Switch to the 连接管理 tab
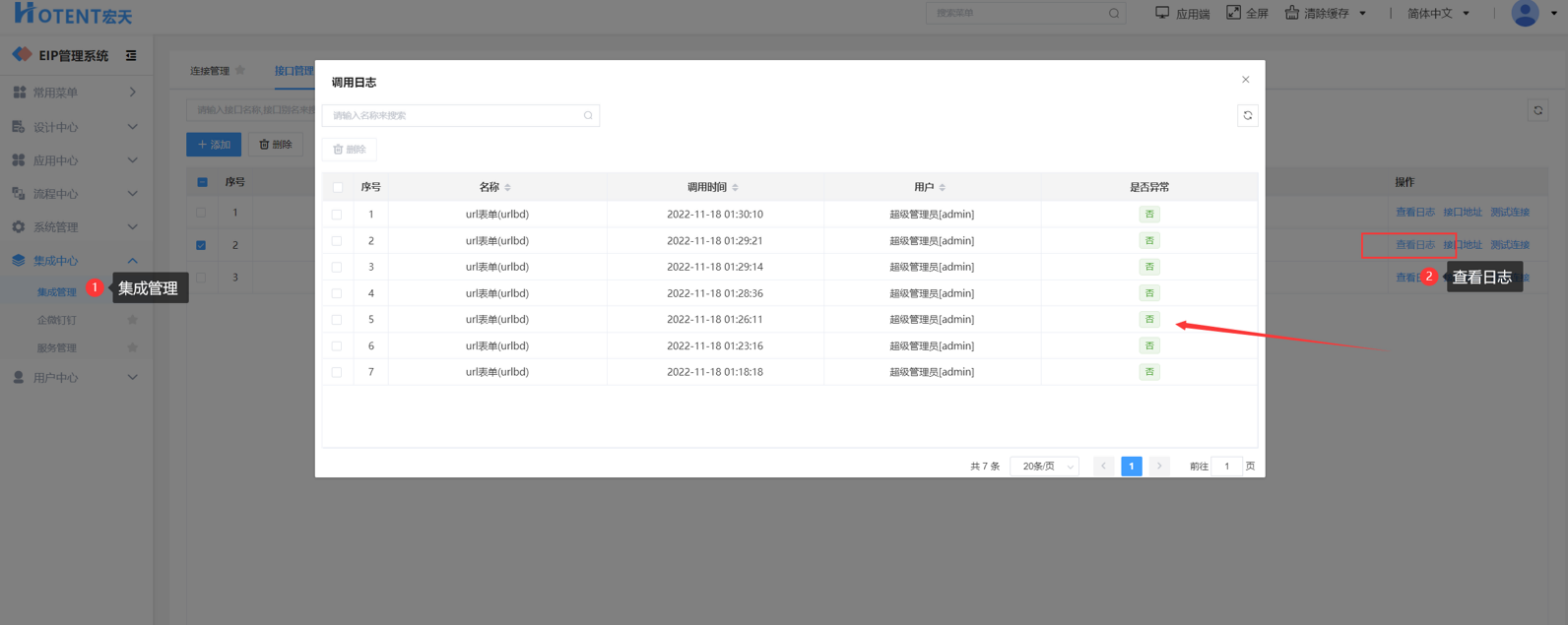The image size is (1568, 625). pos(209,71)
